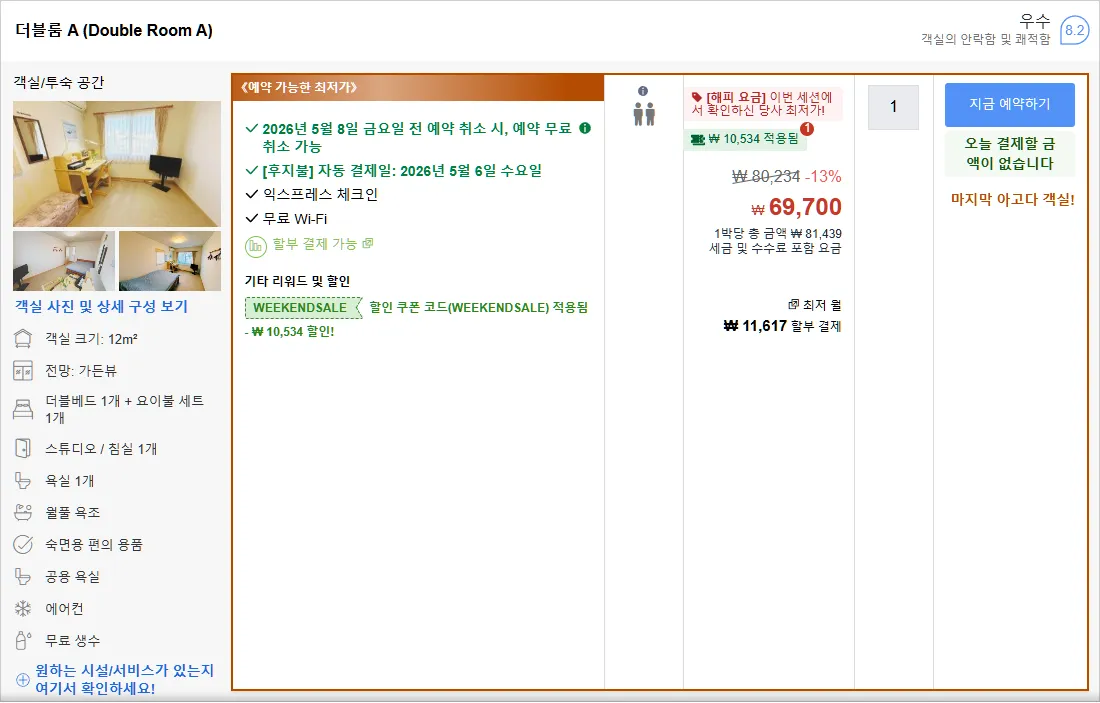
Task: Click the info icon above the guest figures
Action: 643,91
